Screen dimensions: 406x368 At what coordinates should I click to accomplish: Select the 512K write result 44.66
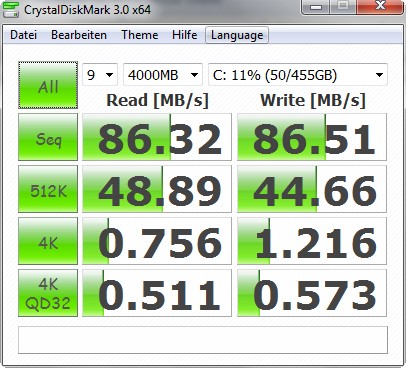[312, 189]
